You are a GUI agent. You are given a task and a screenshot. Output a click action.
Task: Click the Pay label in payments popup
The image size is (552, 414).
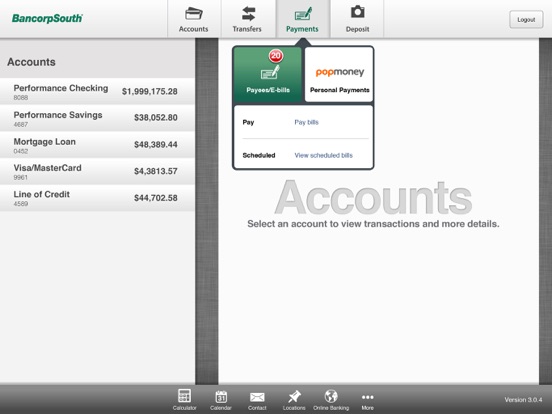(x=248, y=122)
